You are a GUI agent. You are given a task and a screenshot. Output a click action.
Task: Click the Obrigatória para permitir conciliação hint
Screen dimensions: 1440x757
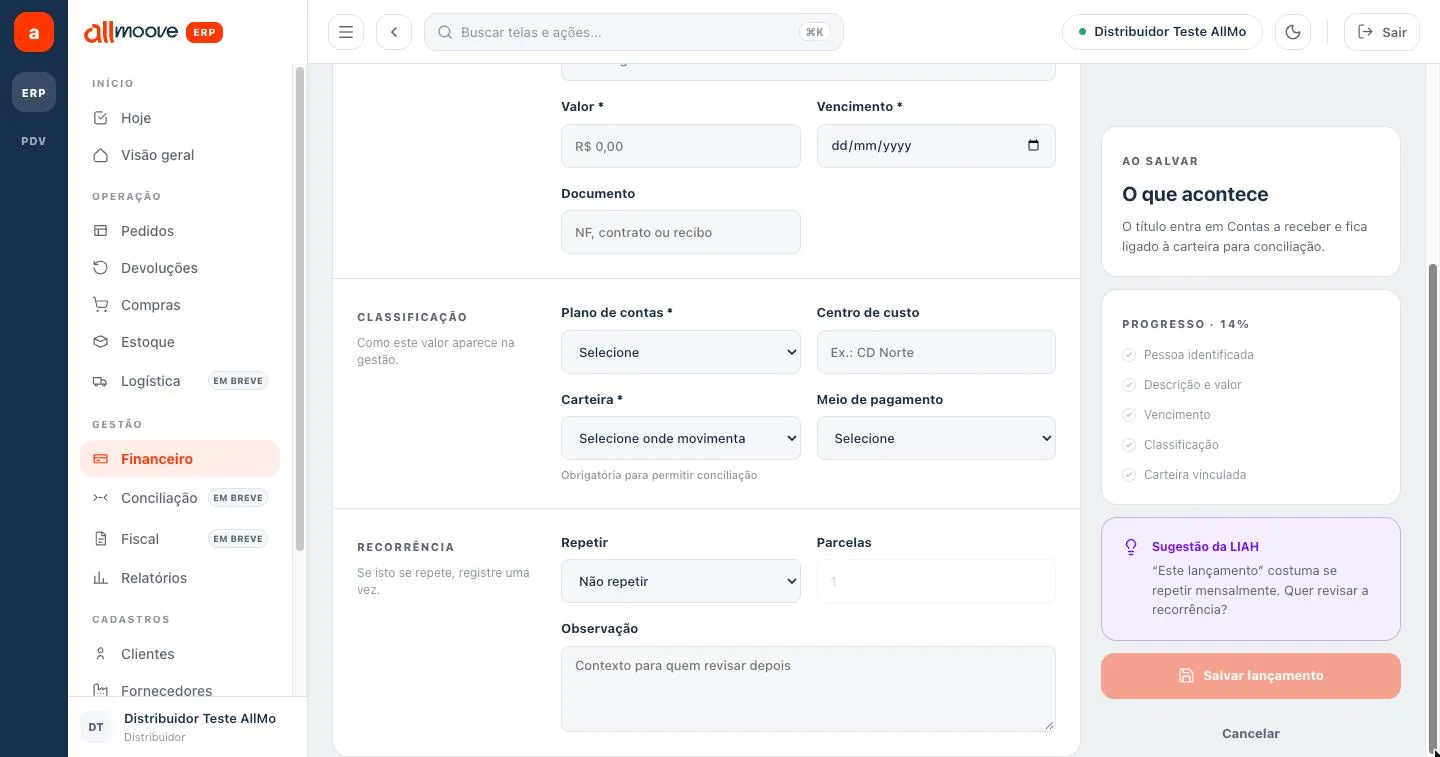click(659, 475)
